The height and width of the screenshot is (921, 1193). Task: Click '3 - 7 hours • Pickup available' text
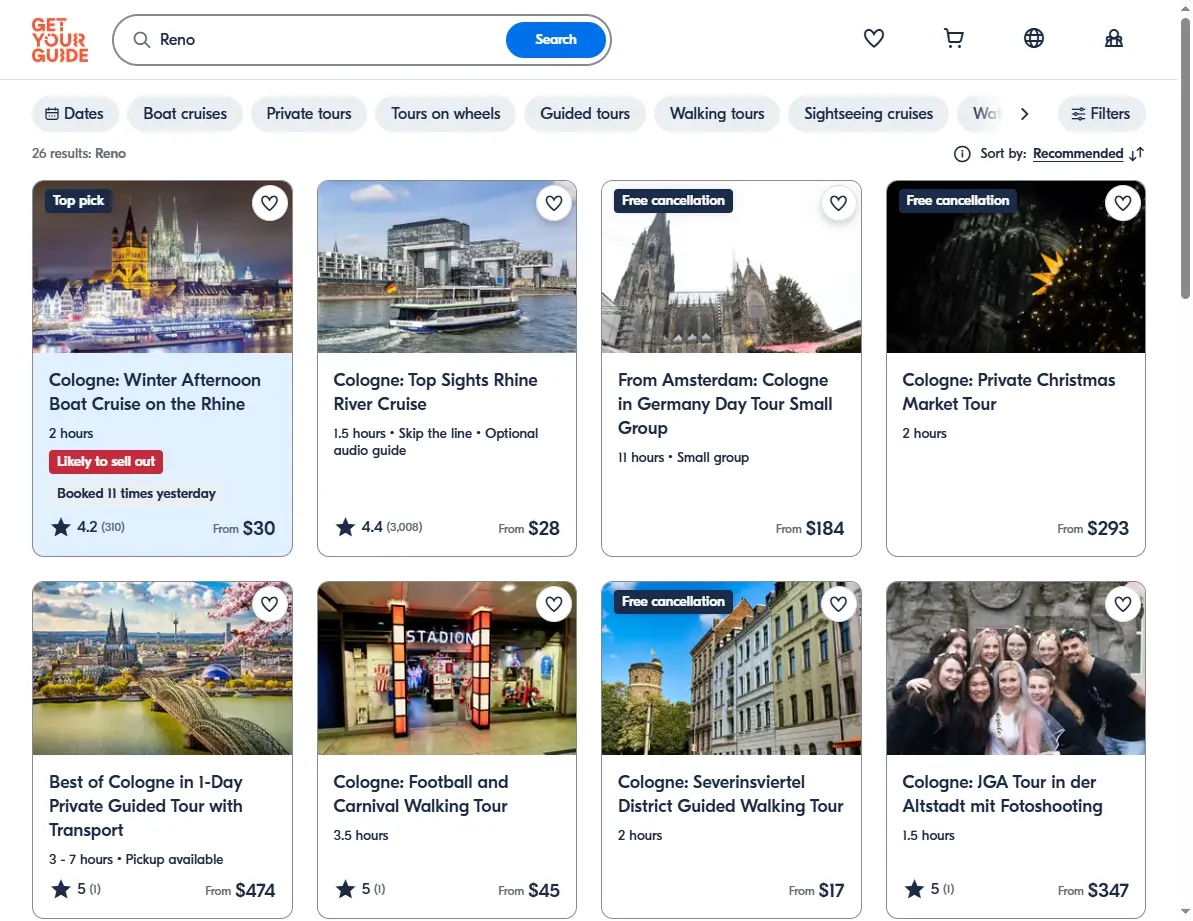(x=136, y=859)
